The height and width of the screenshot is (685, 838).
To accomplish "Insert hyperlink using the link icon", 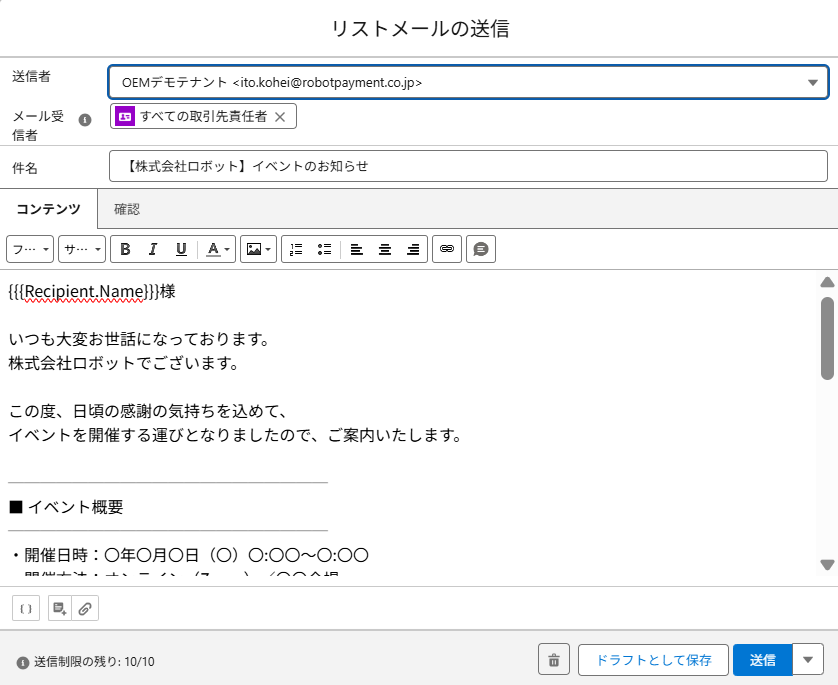I will pos(447,249).
